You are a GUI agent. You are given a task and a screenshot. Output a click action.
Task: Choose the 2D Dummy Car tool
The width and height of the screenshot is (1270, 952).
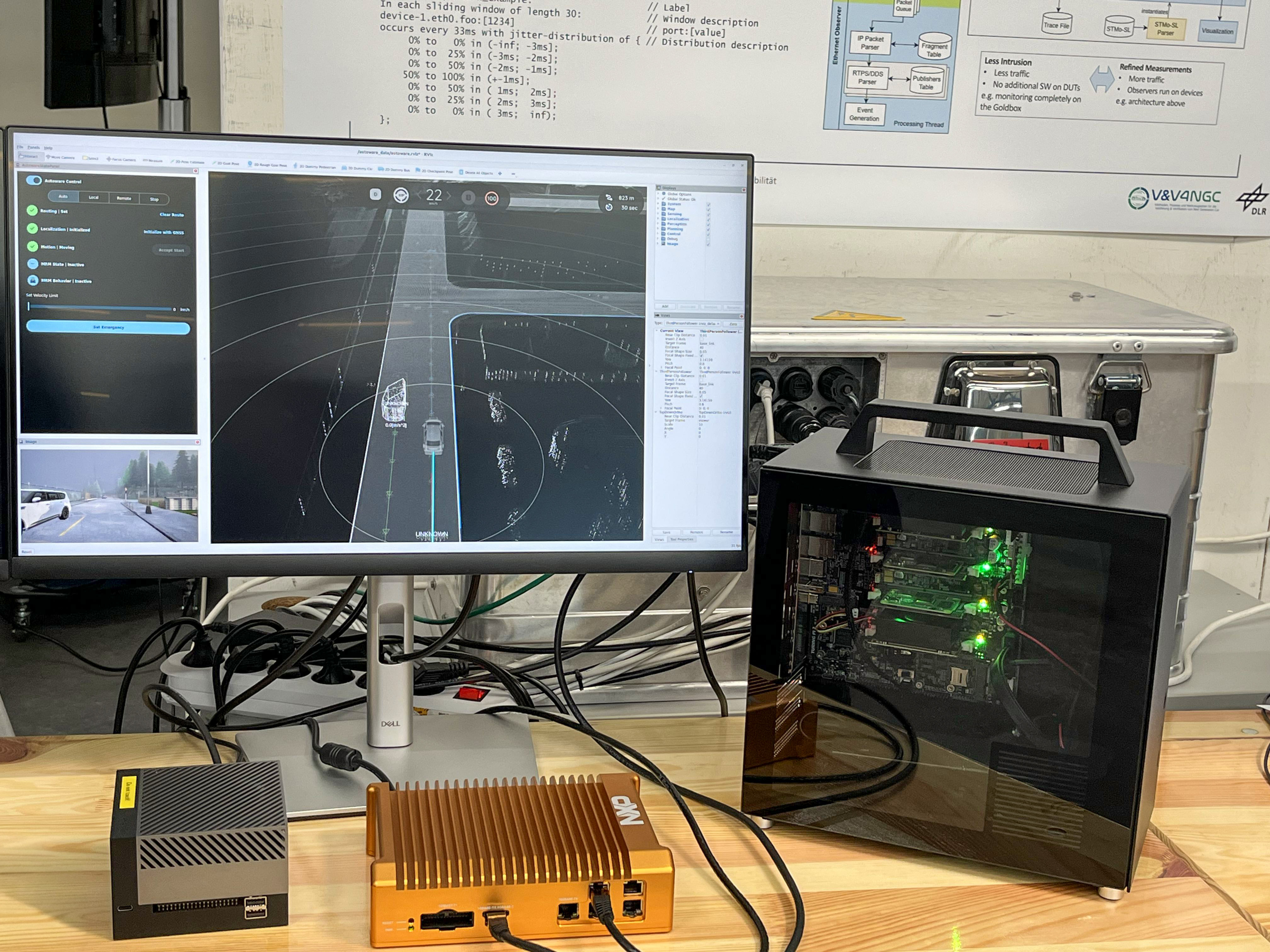(x=358, y=169)
